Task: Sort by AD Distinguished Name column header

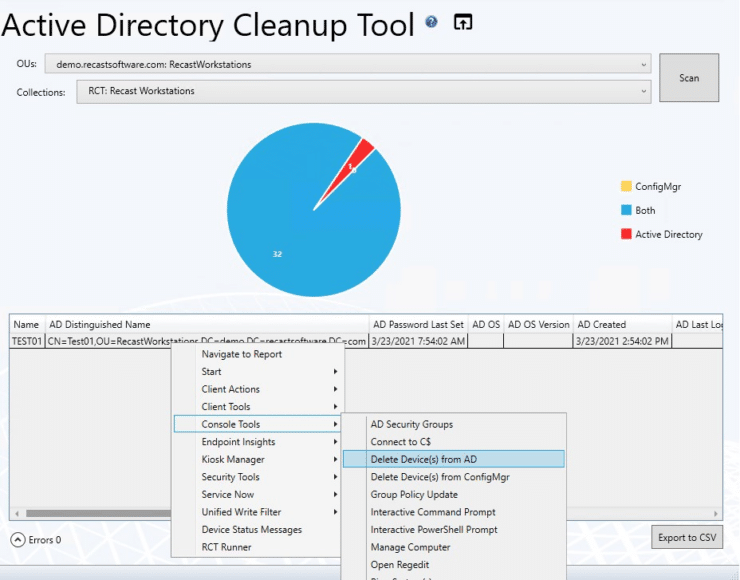Action: point(207,324)
